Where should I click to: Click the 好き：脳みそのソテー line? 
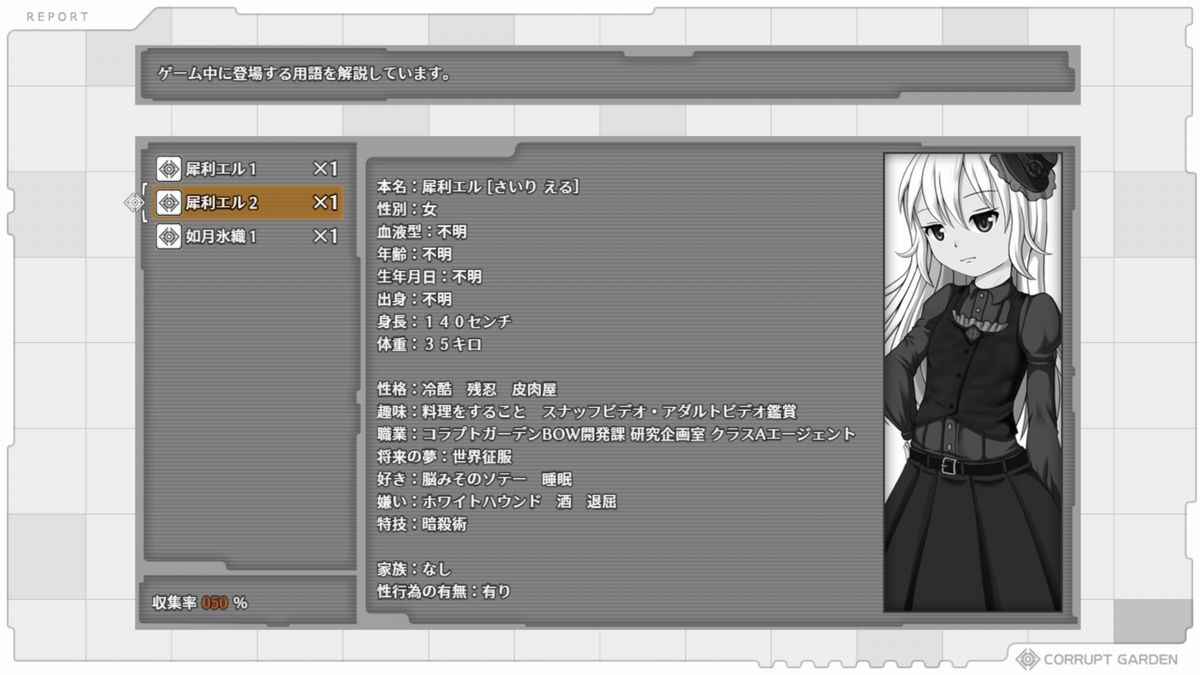click(474, 479)
